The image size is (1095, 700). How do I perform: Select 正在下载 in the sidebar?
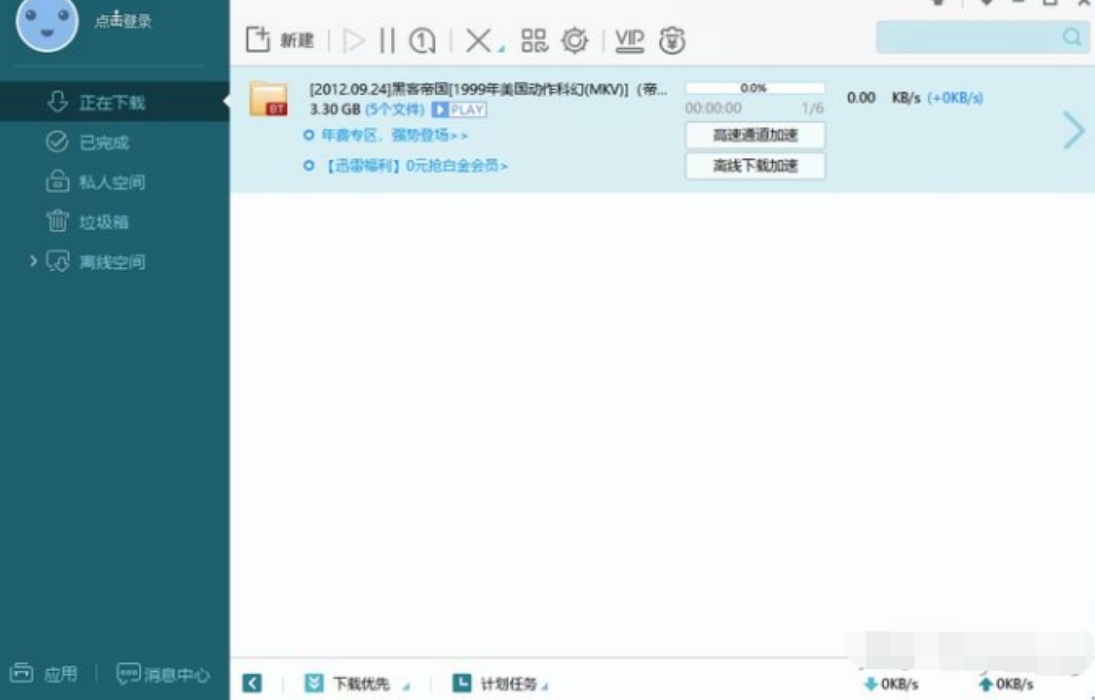point(115,102)
